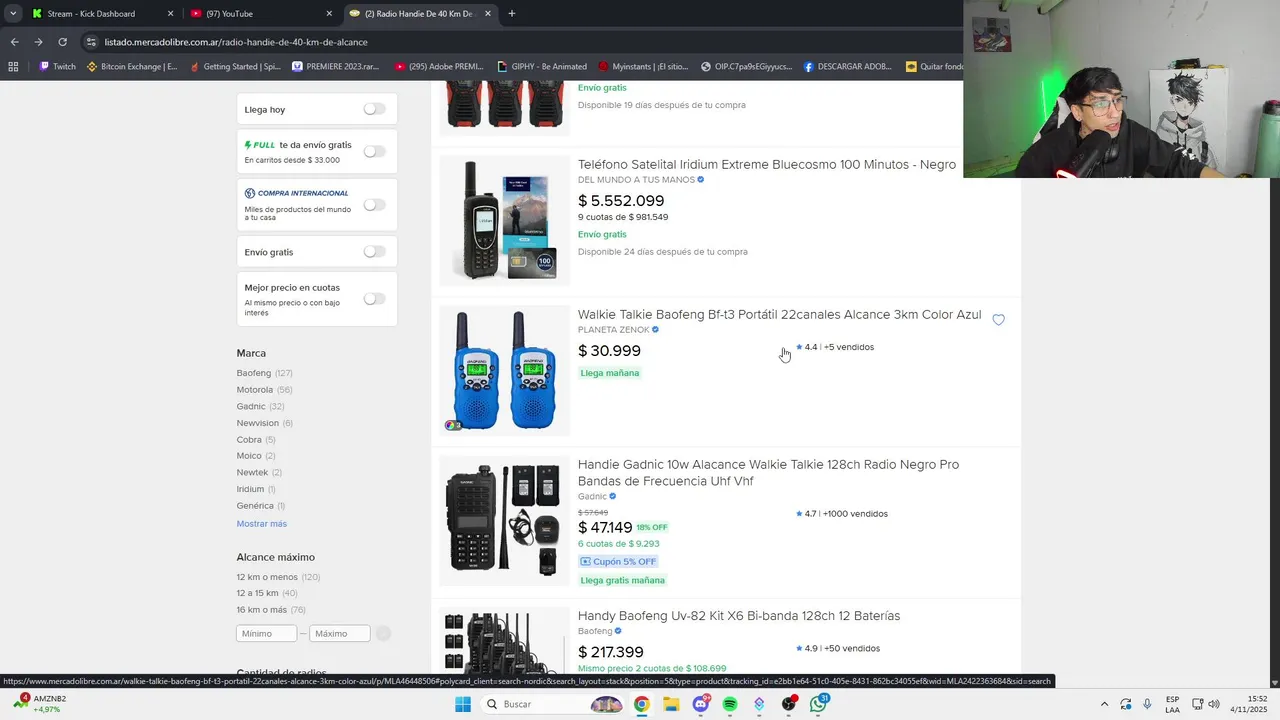
Task: Open Discord from the taskbar
Action: click(x=701, y=704)
